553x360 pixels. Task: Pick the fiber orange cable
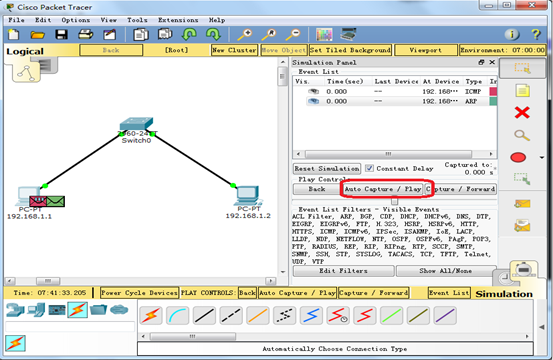pyautogui.click(x=258, y=316)
